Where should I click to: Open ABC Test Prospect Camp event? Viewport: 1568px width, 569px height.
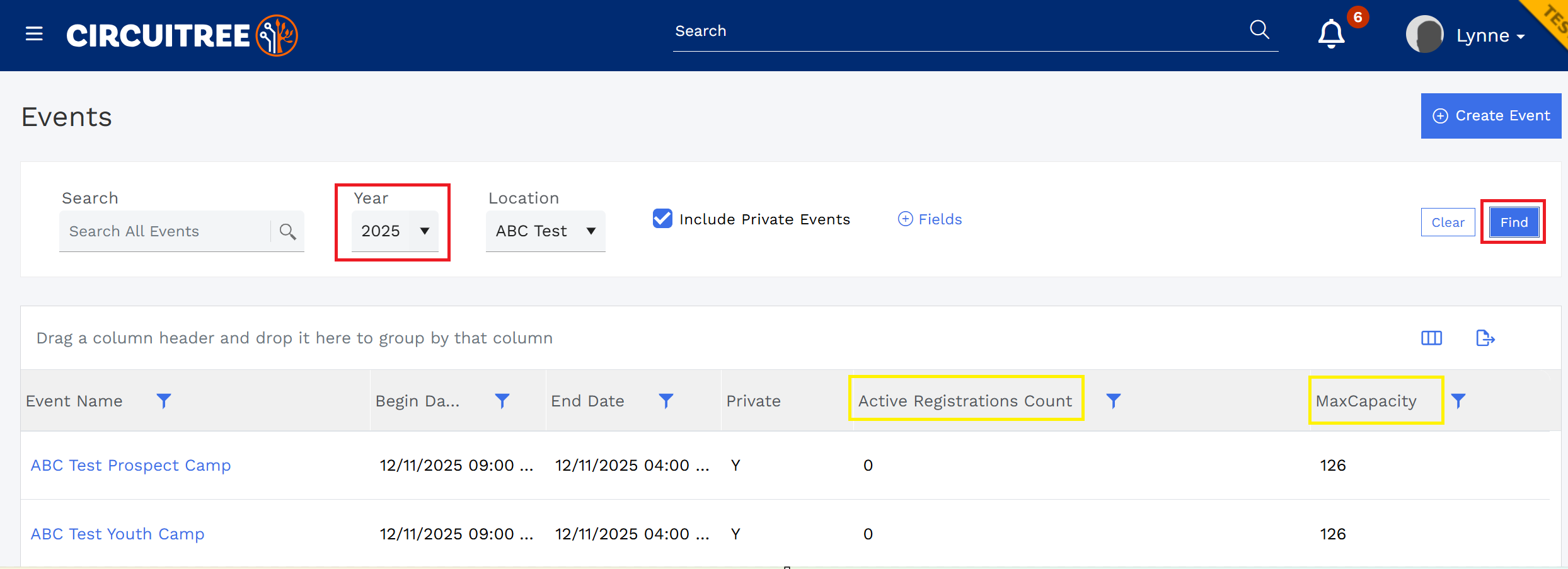[x=131, y=465]
